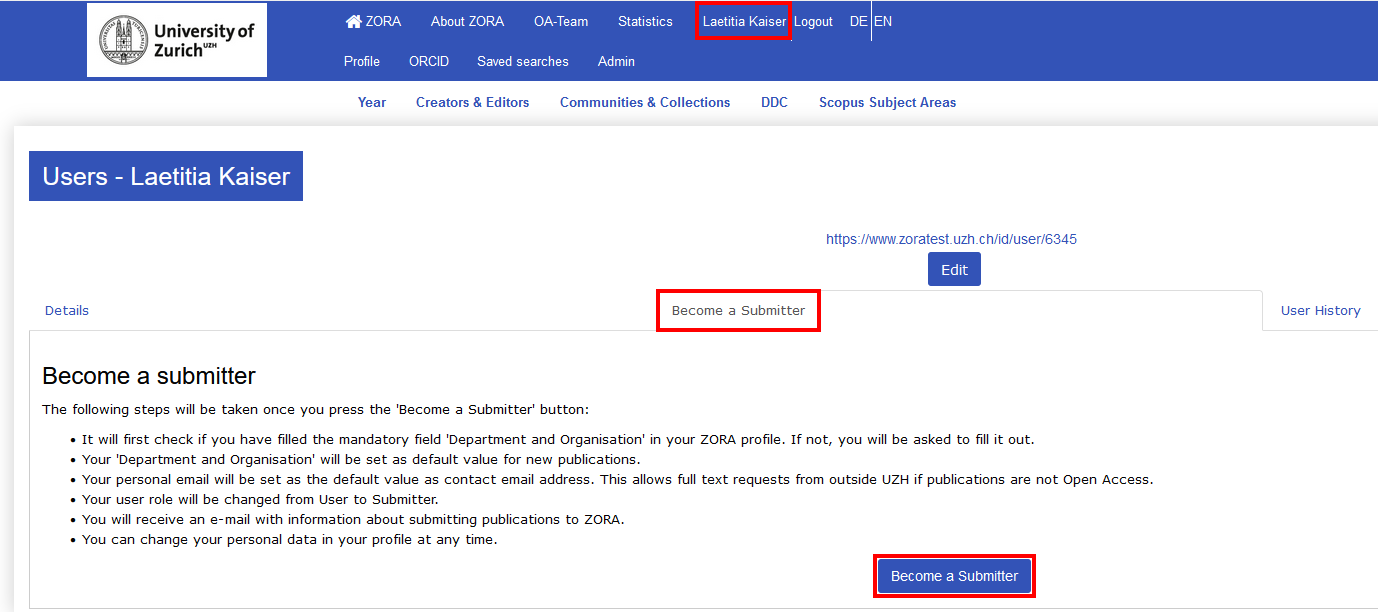The width and height of the screenshot is (1378, 612).
Task: Browse by Creators & Editors
Action: (473, 102)
